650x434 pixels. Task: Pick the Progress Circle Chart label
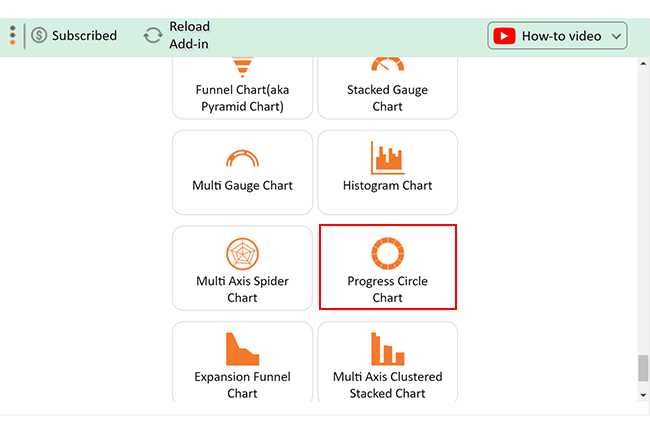pos(388,289)
